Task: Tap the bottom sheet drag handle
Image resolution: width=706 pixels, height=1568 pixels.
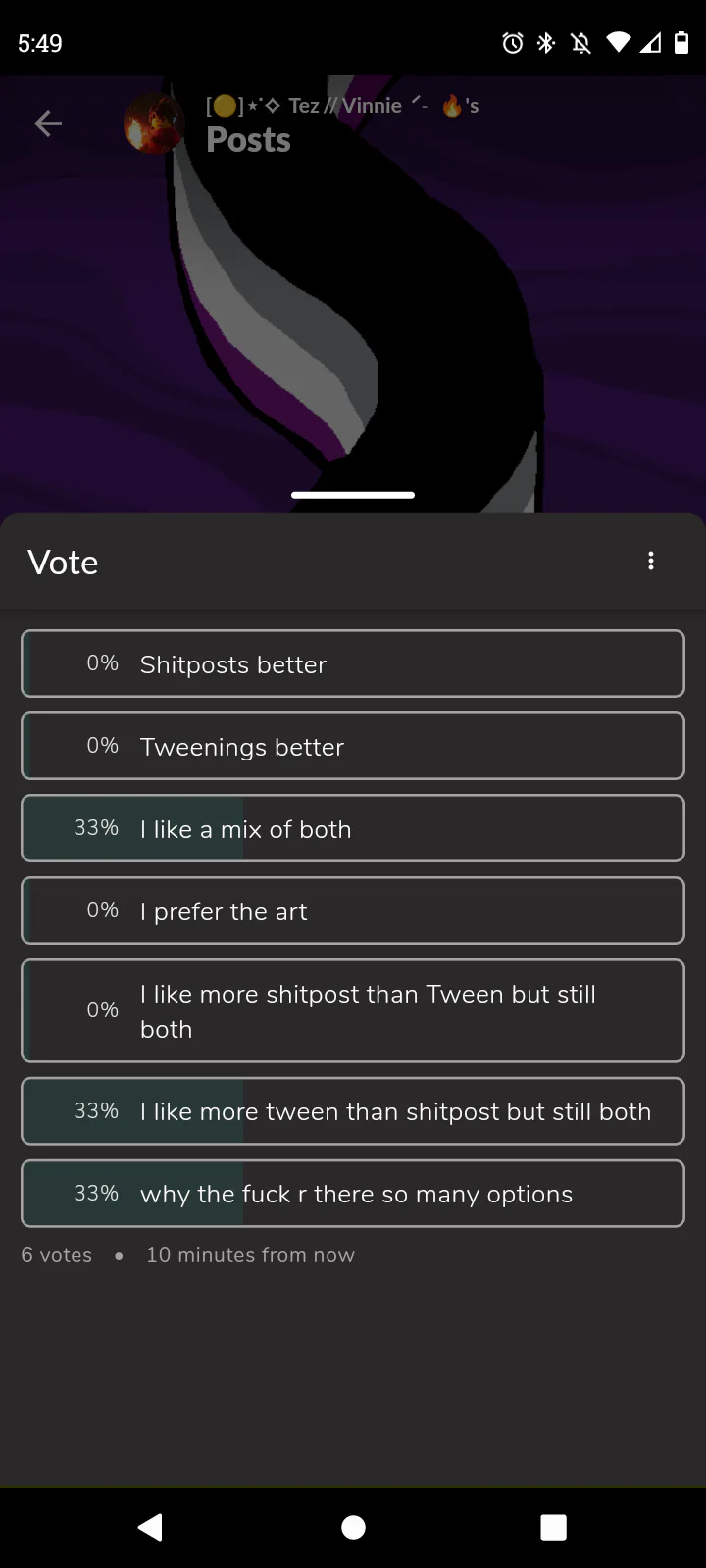Action: pyautogui.click(x=353, y=495)
